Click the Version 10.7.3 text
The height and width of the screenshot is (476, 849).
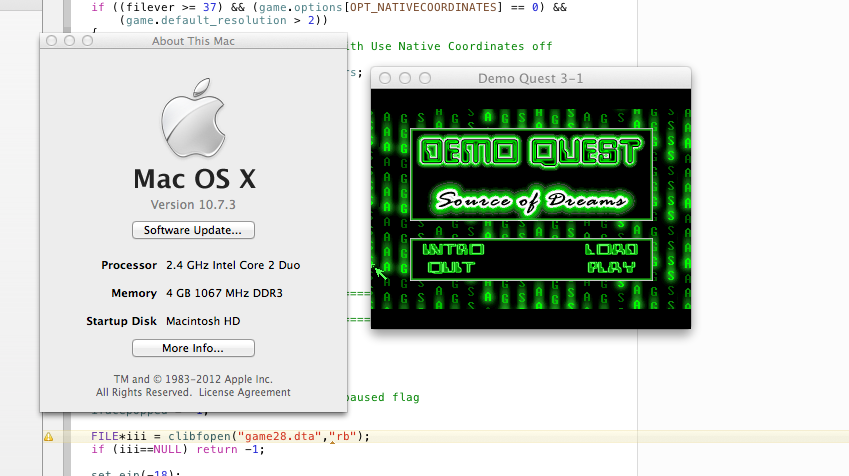(x=193, y=205)
